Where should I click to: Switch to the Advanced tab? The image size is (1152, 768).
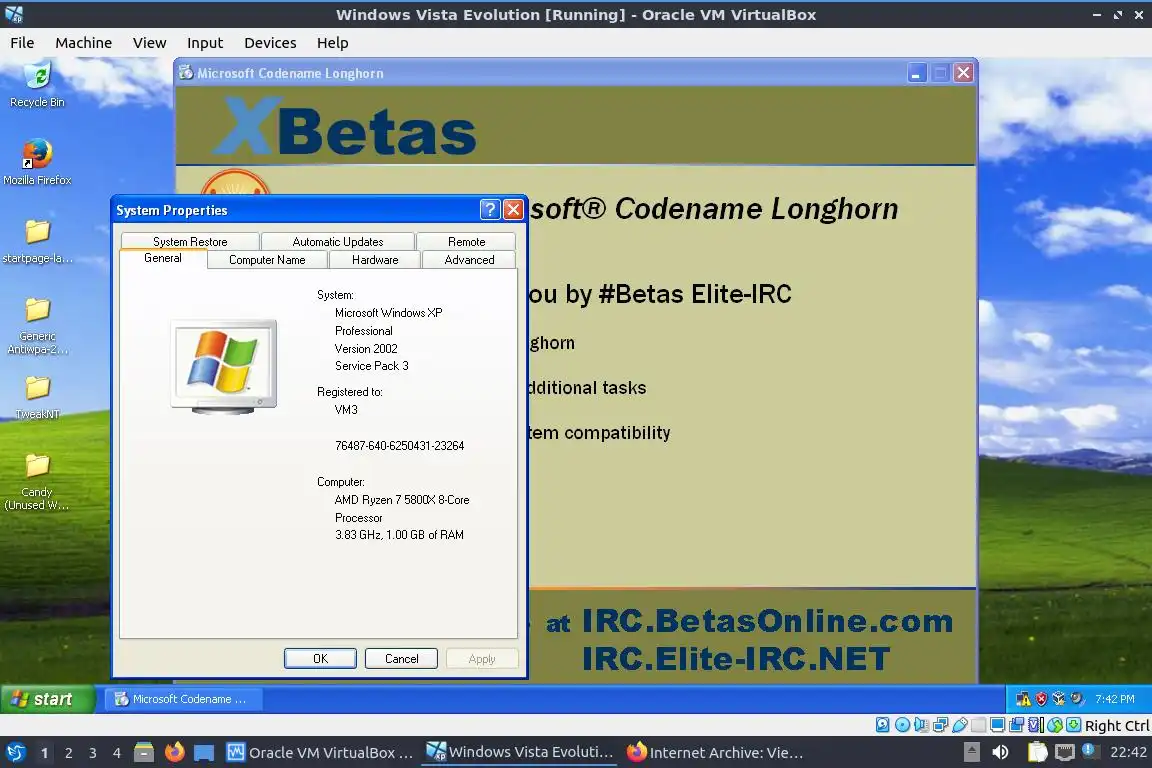tap(469, 259)
